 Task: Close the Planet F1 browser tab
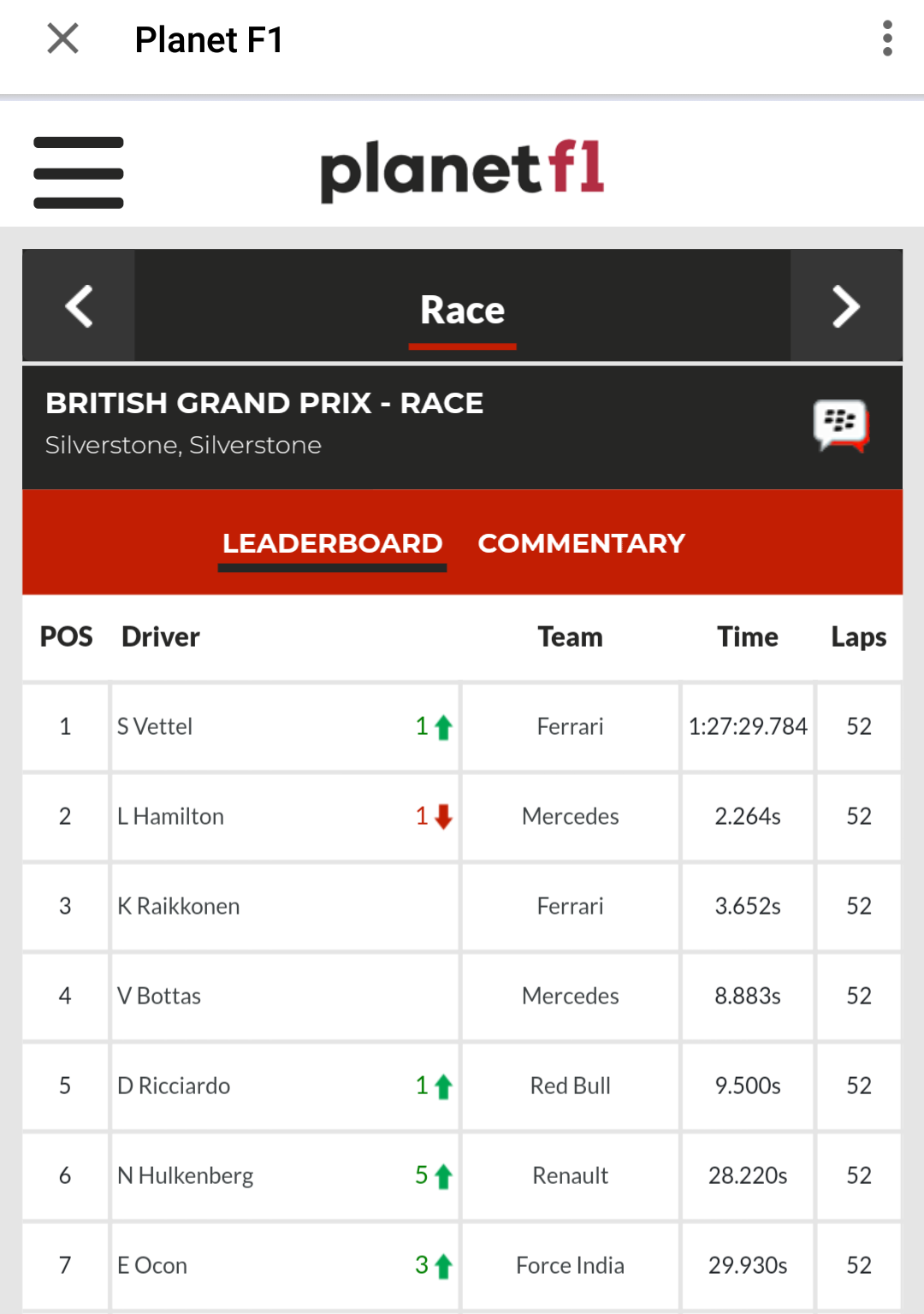coord(62,38)
